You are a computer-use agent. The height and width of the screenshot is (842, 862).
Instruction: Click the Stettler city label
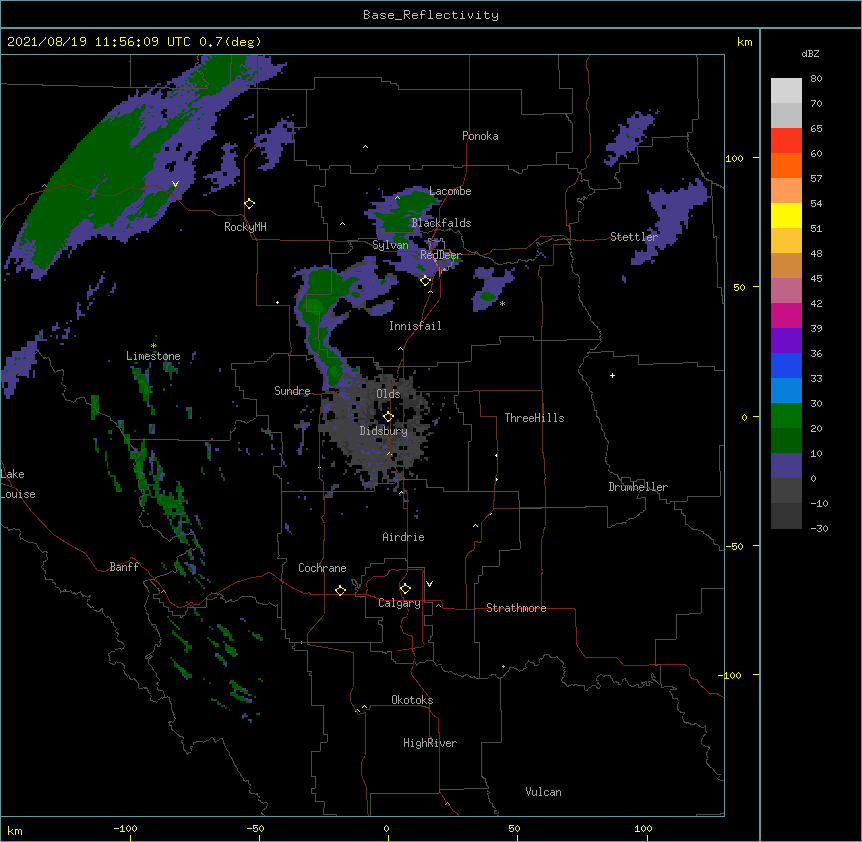(x=634, y=237)
